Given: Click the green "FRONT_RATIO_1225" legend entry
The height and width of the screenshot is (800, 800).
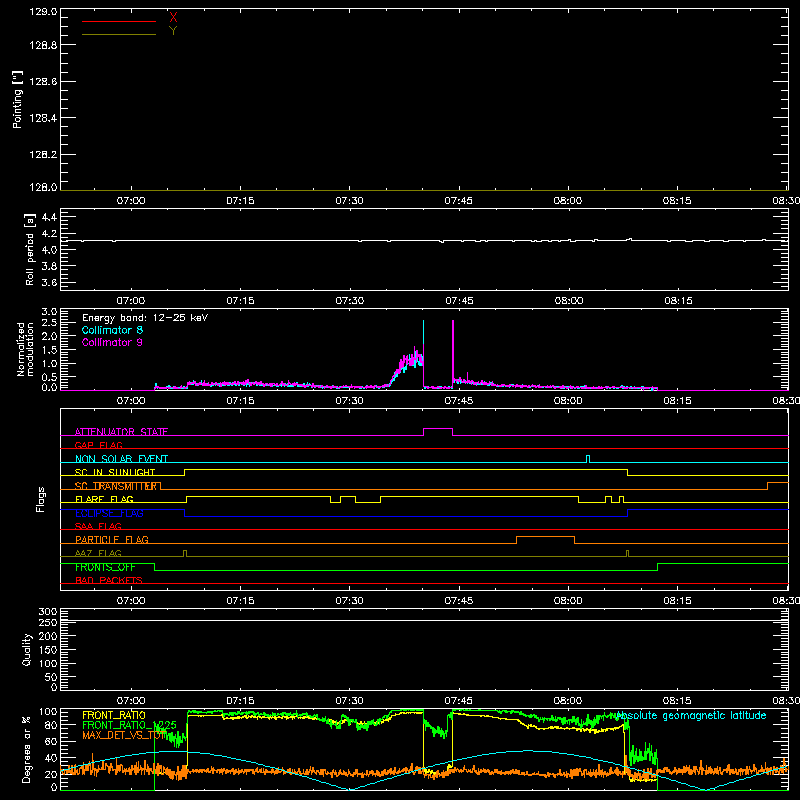Looking at the screenshot, I should point(129,725).
